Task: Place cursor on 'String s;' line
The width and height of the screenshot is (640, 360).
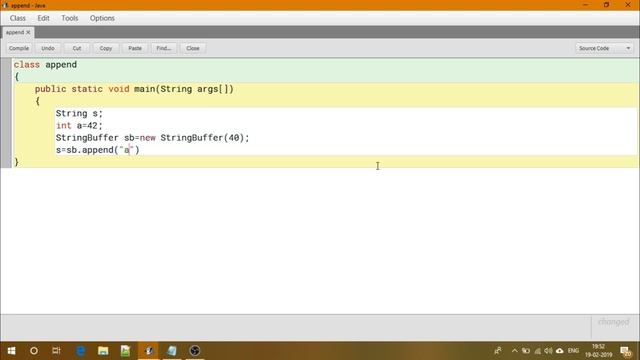Action: pyautogui.click(x=79, y=113)
